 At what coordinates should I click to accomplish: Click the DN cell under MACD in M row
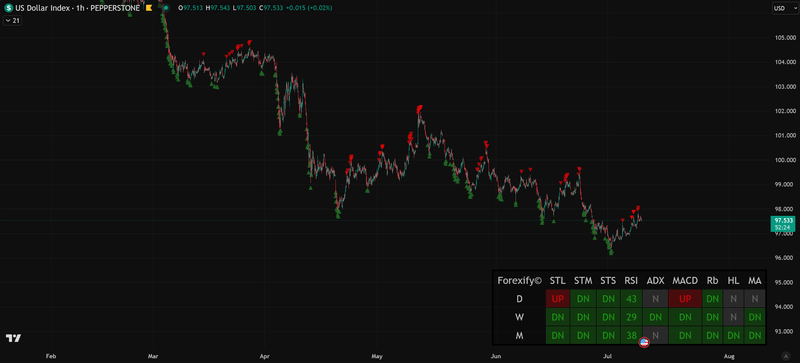[x=685, y=335]
